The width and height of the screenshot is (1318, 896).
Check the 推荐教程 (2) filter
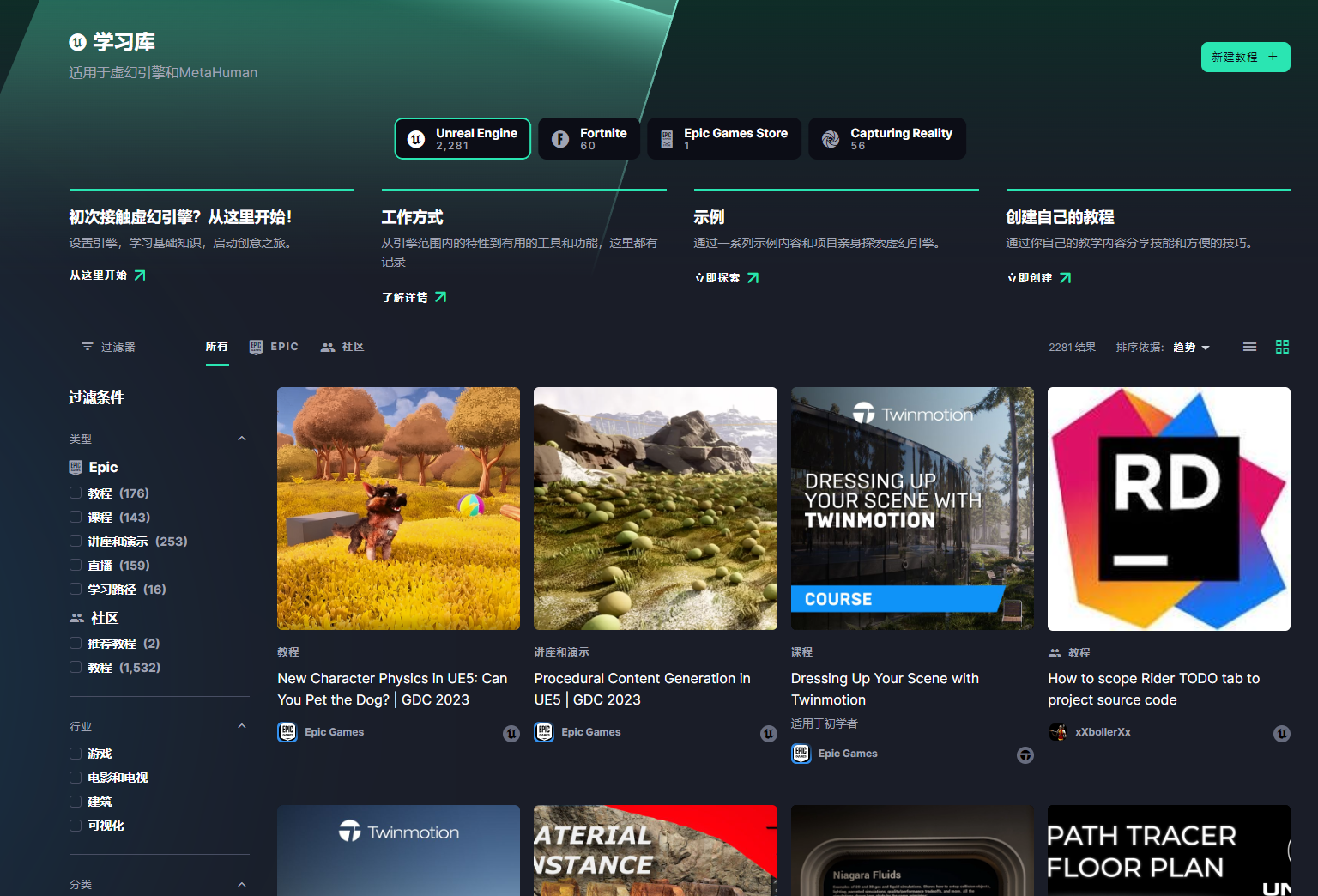[x=76, y=644]
